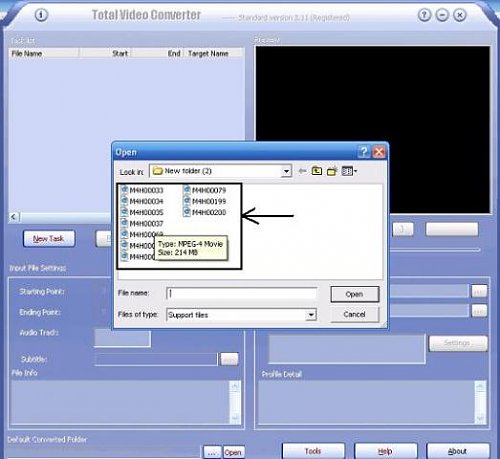Click the File Info scrollbar up arrow
Viewport: 500px width, 459px height.
pos(235,386)
